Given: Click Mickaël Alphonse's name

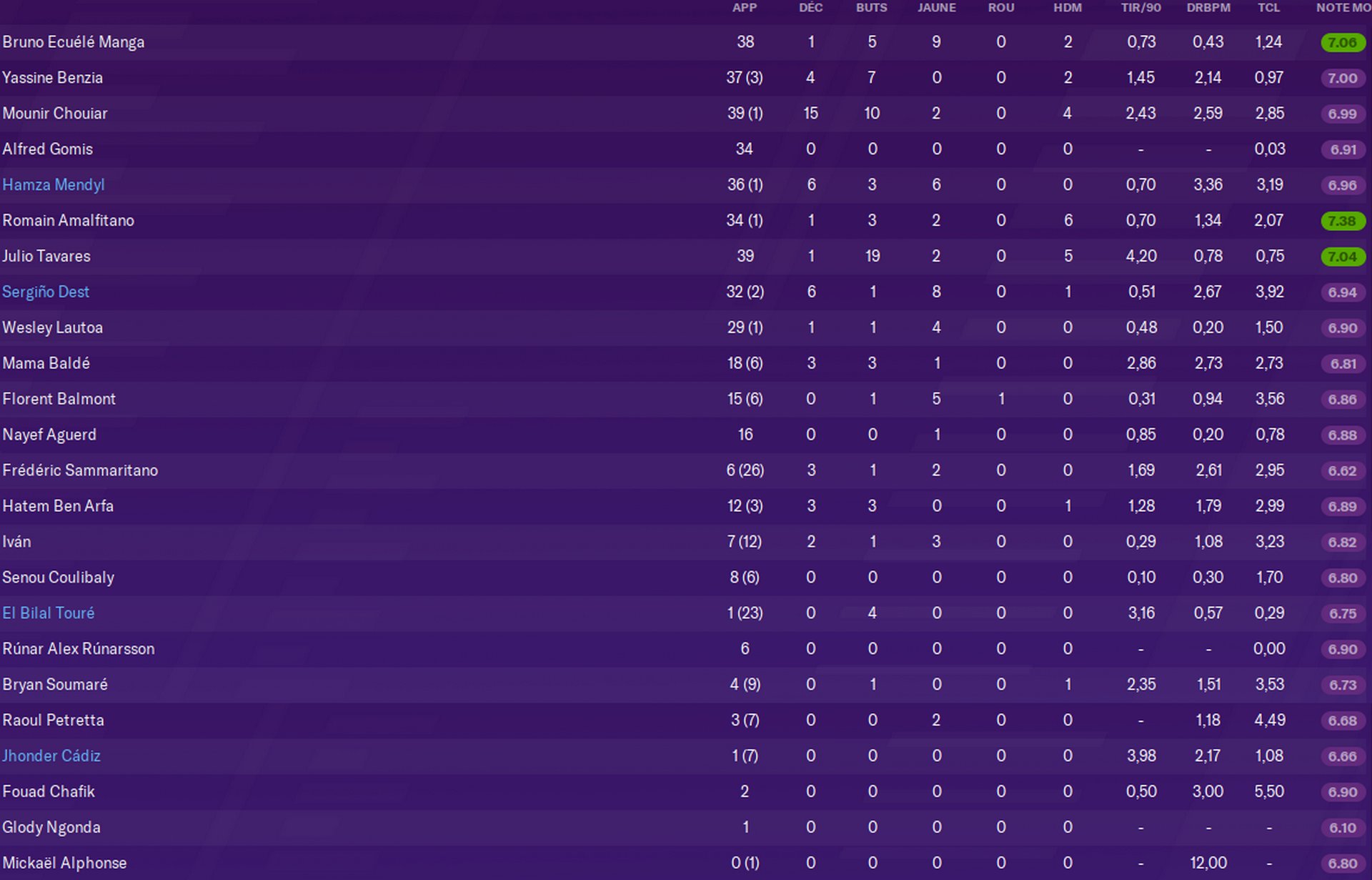Looking at the screenshot, I should pyautogui.click(x=64, y=864).
